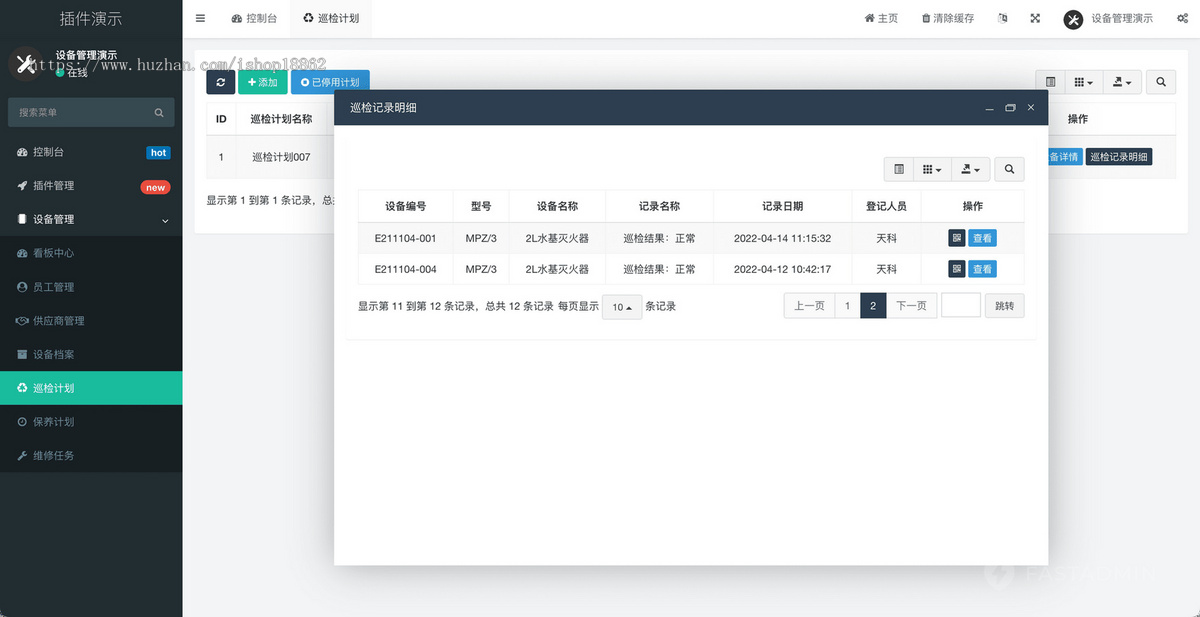
Task: Open the 每页显示 page size dropdown
Action: click(621, 306)
